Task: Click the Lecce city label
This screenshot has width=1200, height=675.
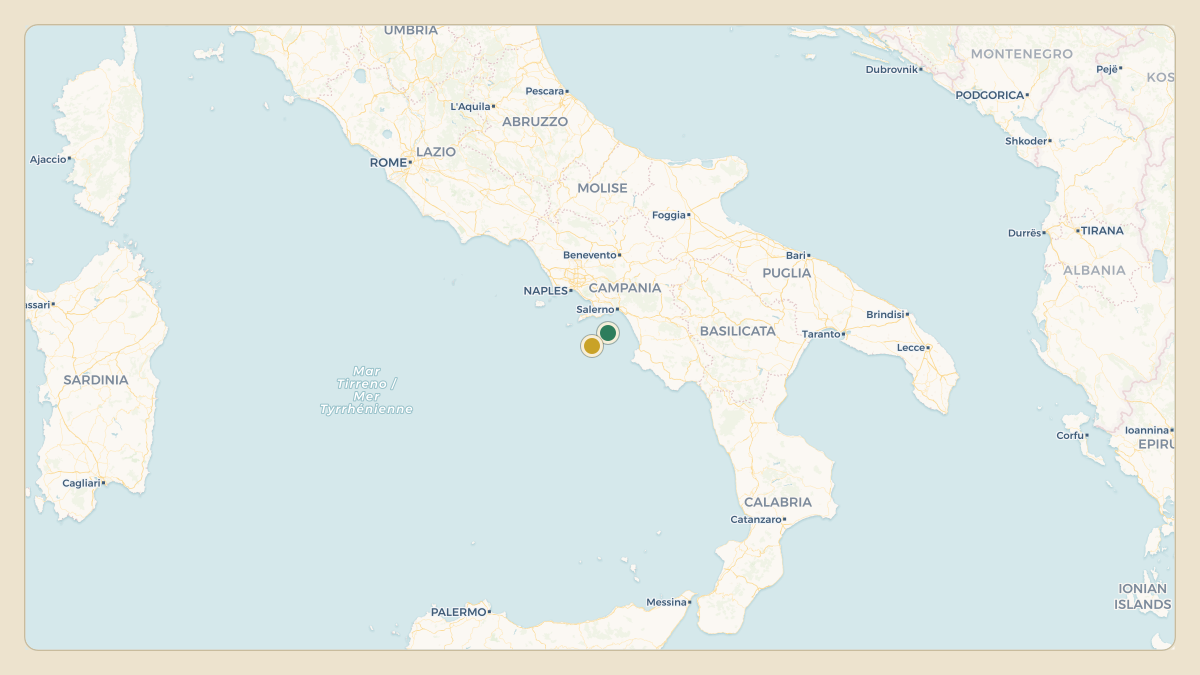Action: pos(911,347)
